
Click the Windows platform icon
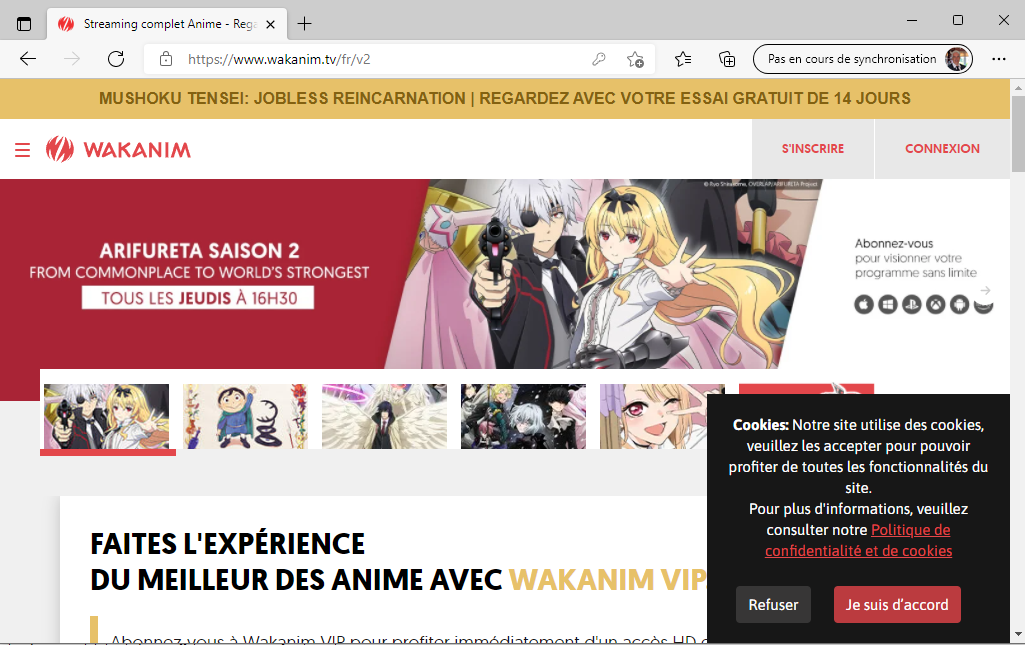pos(888,305)
